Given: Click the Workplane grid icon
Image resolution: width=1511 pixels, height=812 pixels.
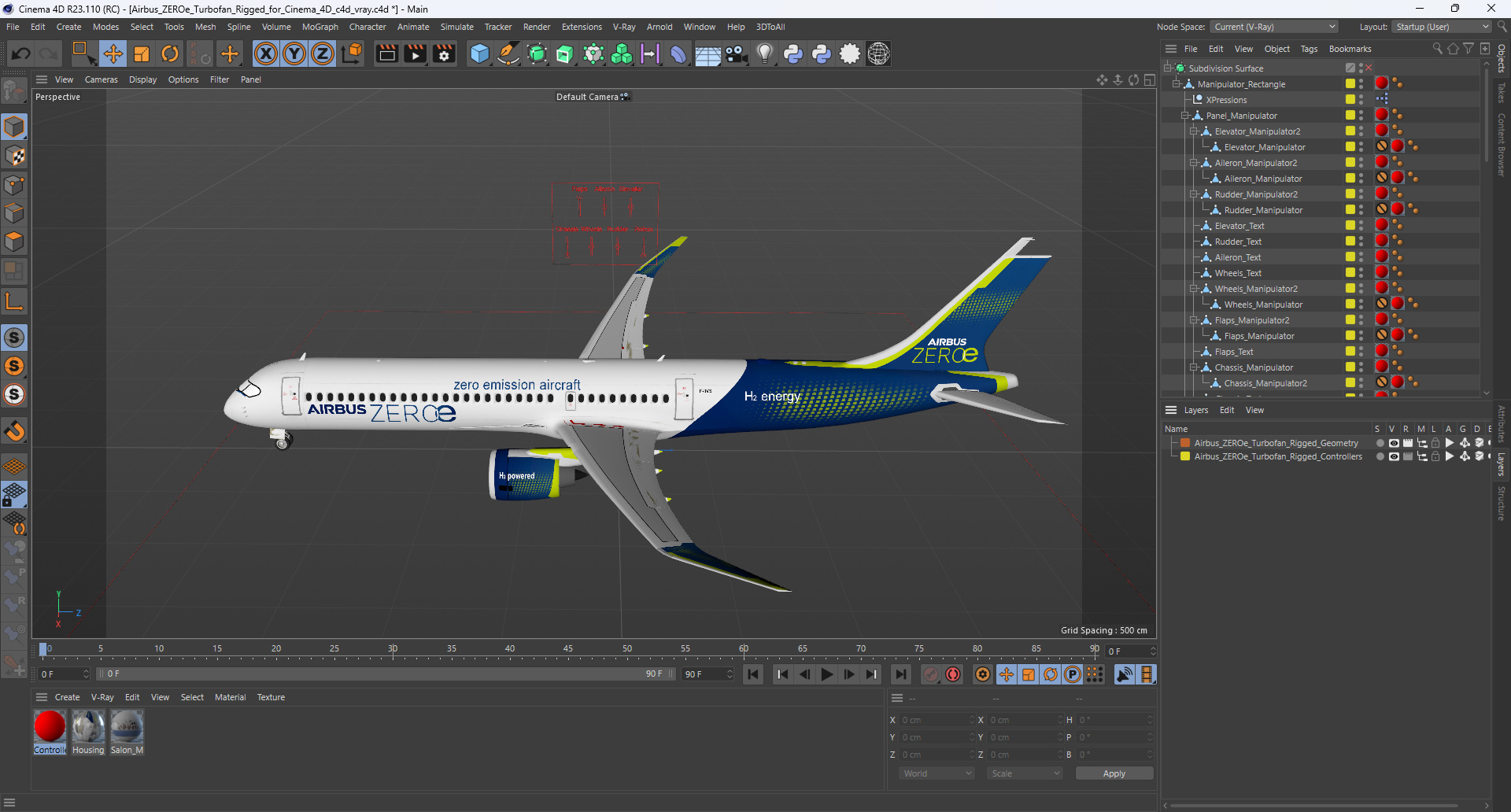Looking at the screenshot, I should pyautogui.click(x=14, y=466).
